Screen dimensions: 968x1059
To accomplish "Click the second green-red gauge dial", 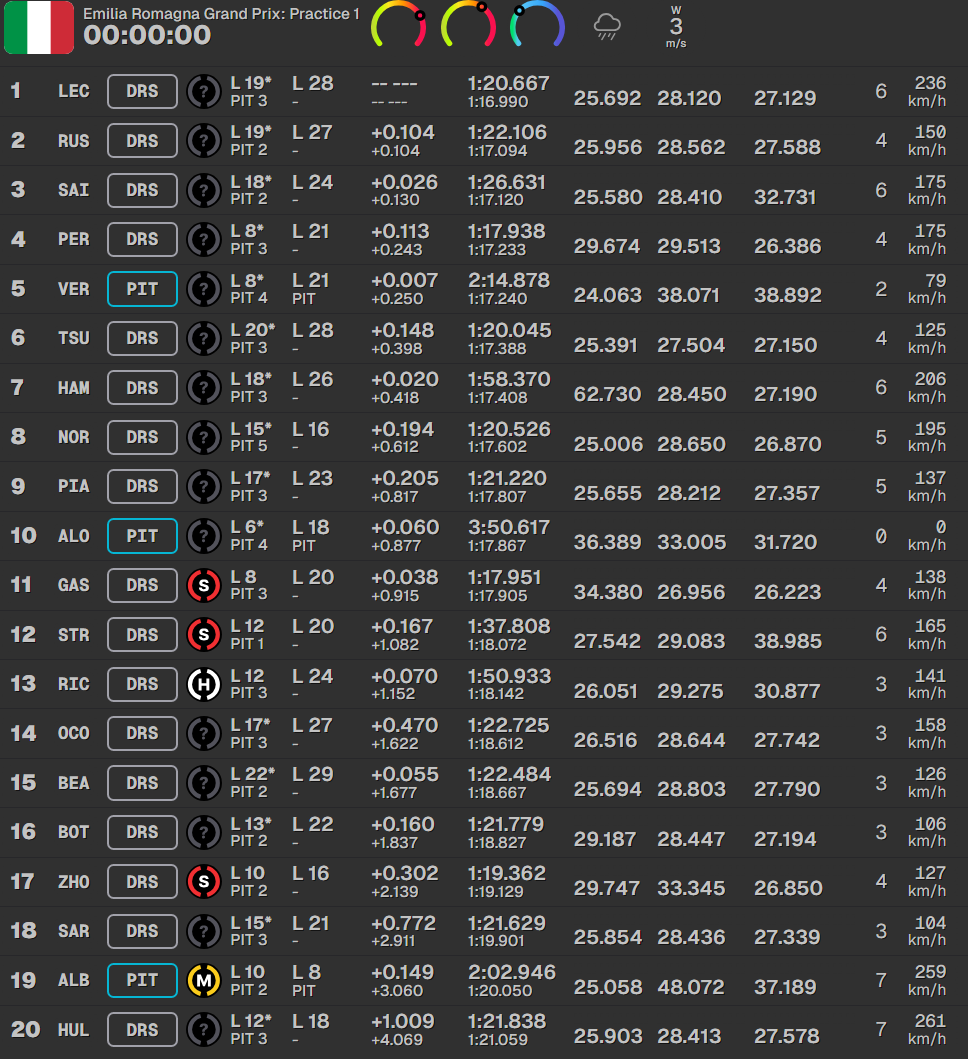I will point(468,25).
